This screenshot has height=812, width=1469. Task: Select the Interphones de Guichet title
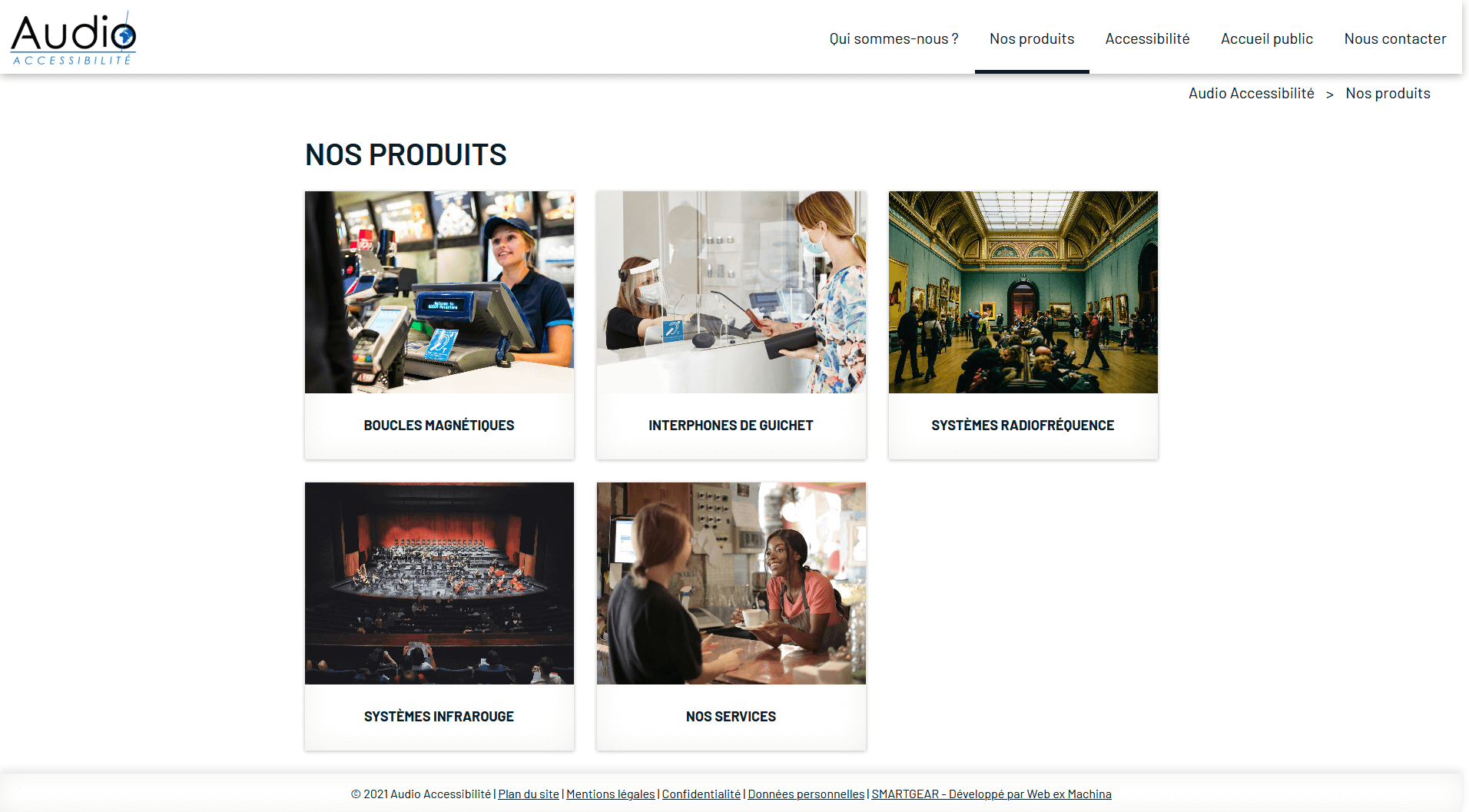tap(731, 425)
